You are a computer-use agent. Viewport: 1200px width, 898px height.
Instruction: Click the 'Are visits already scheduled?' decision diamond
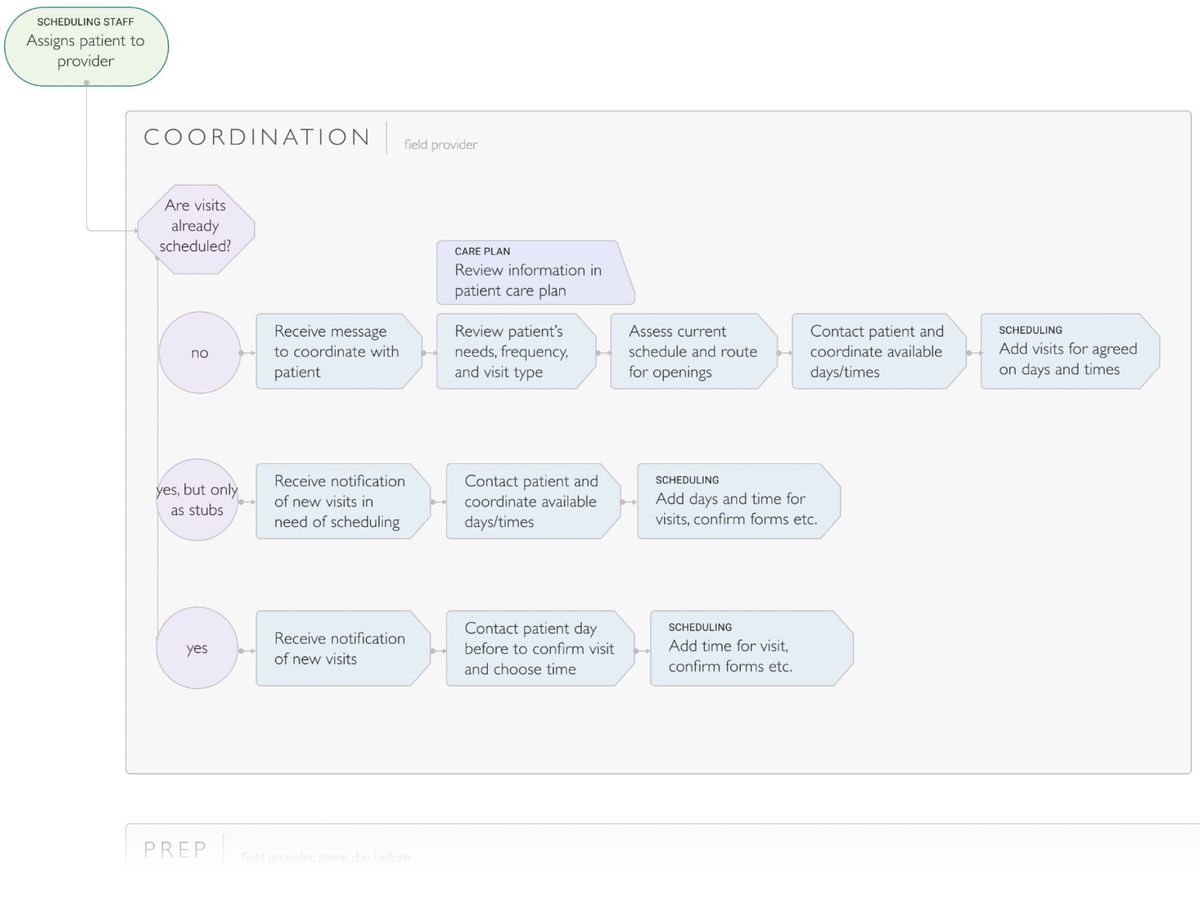click(x=196, y=226)
